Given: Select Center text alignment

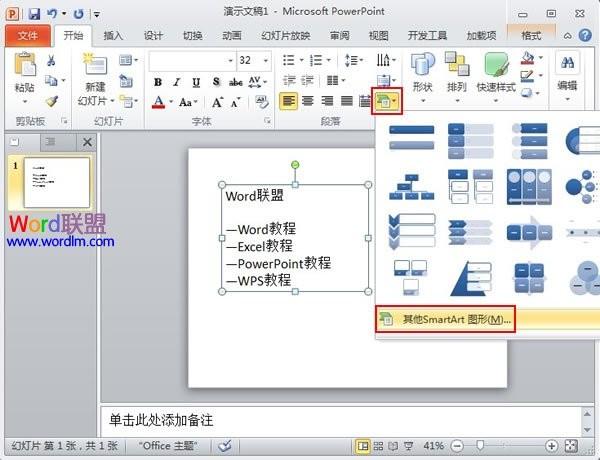Looking at the screenshot, I should click(x=308, y=101).
